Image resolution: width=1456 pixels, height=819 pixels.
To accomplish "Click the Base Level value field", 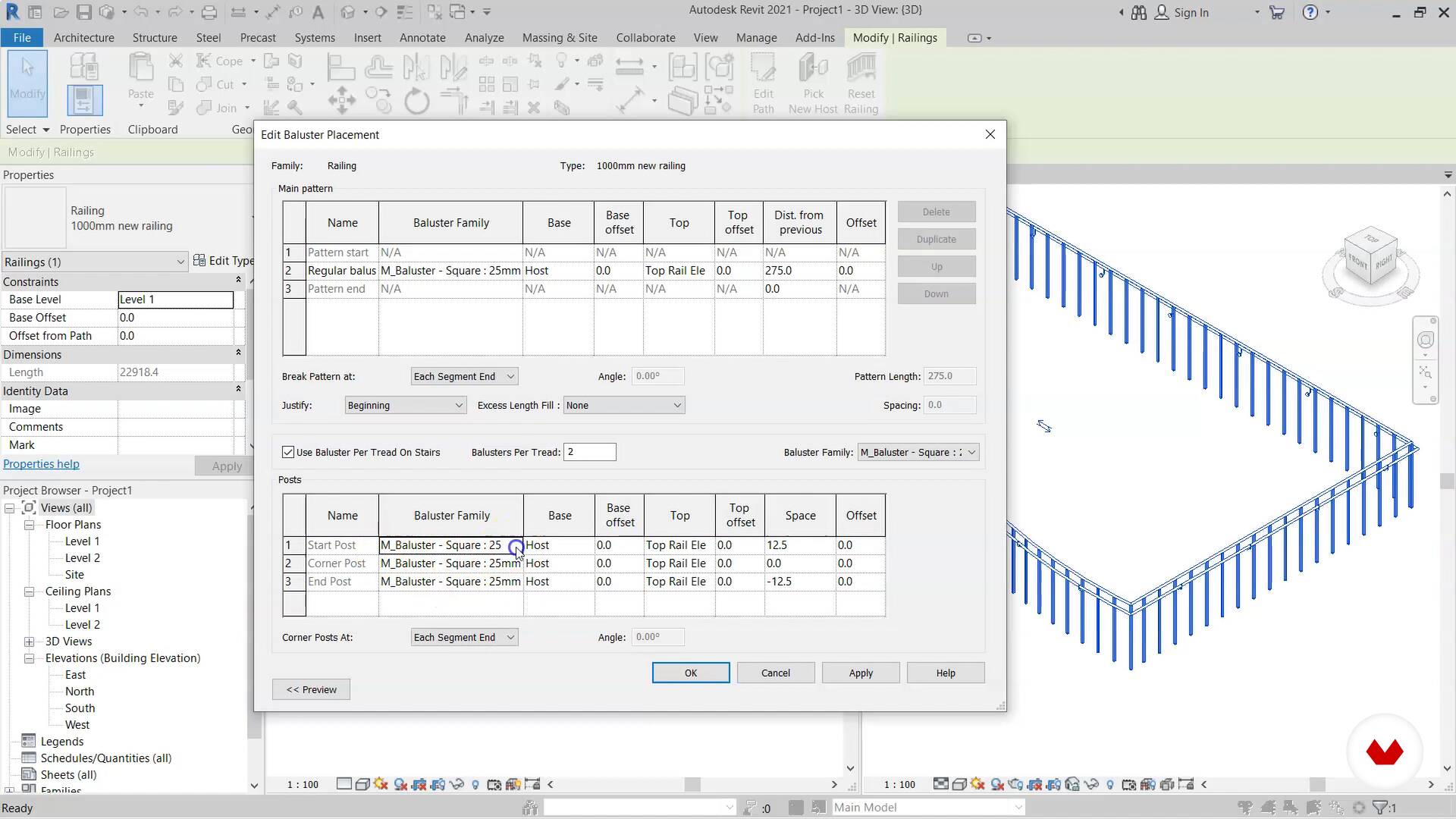I will (176, 300).
